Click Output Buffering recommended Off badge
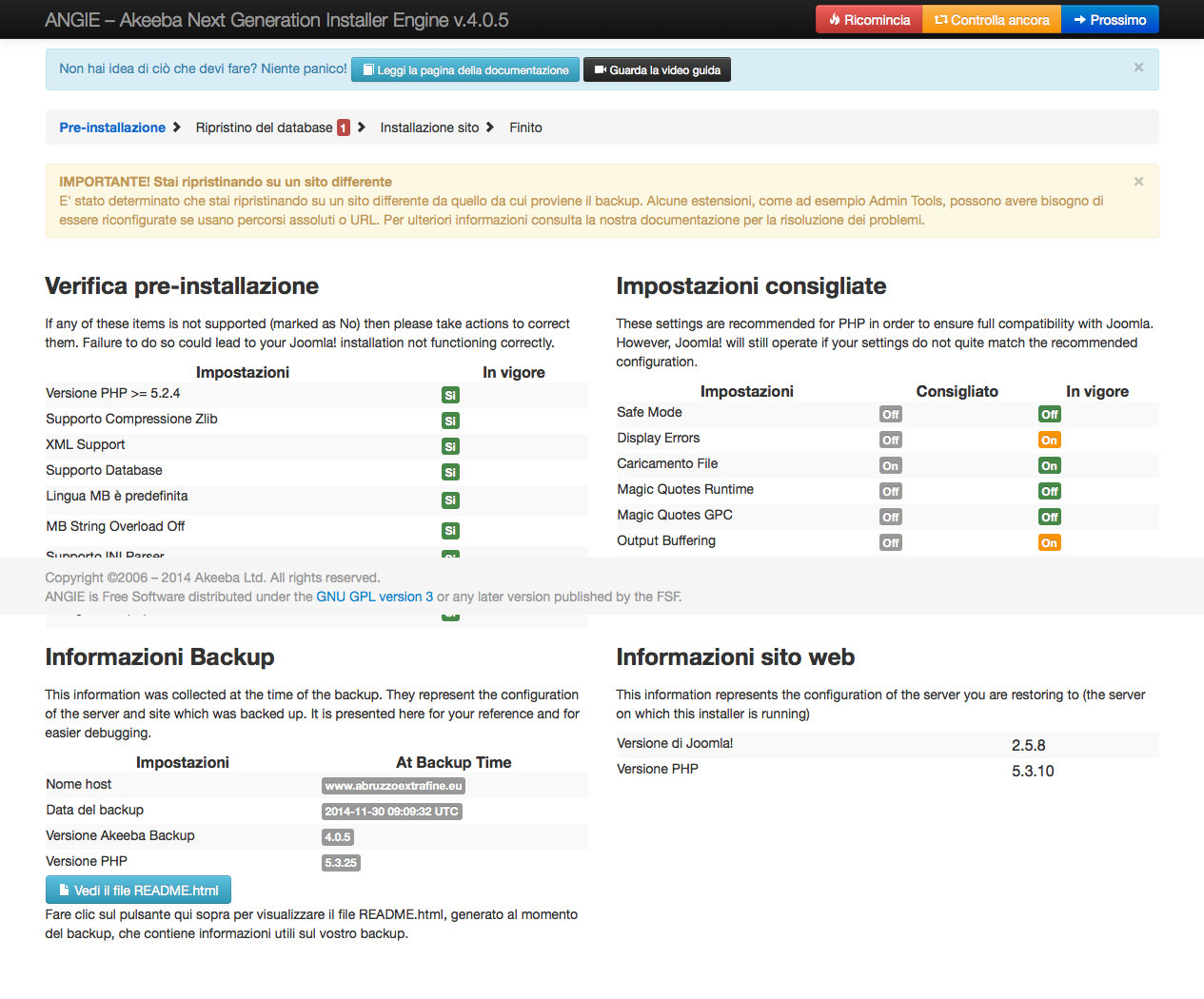Screen dimensions: 1204x999 click(891, 542)
